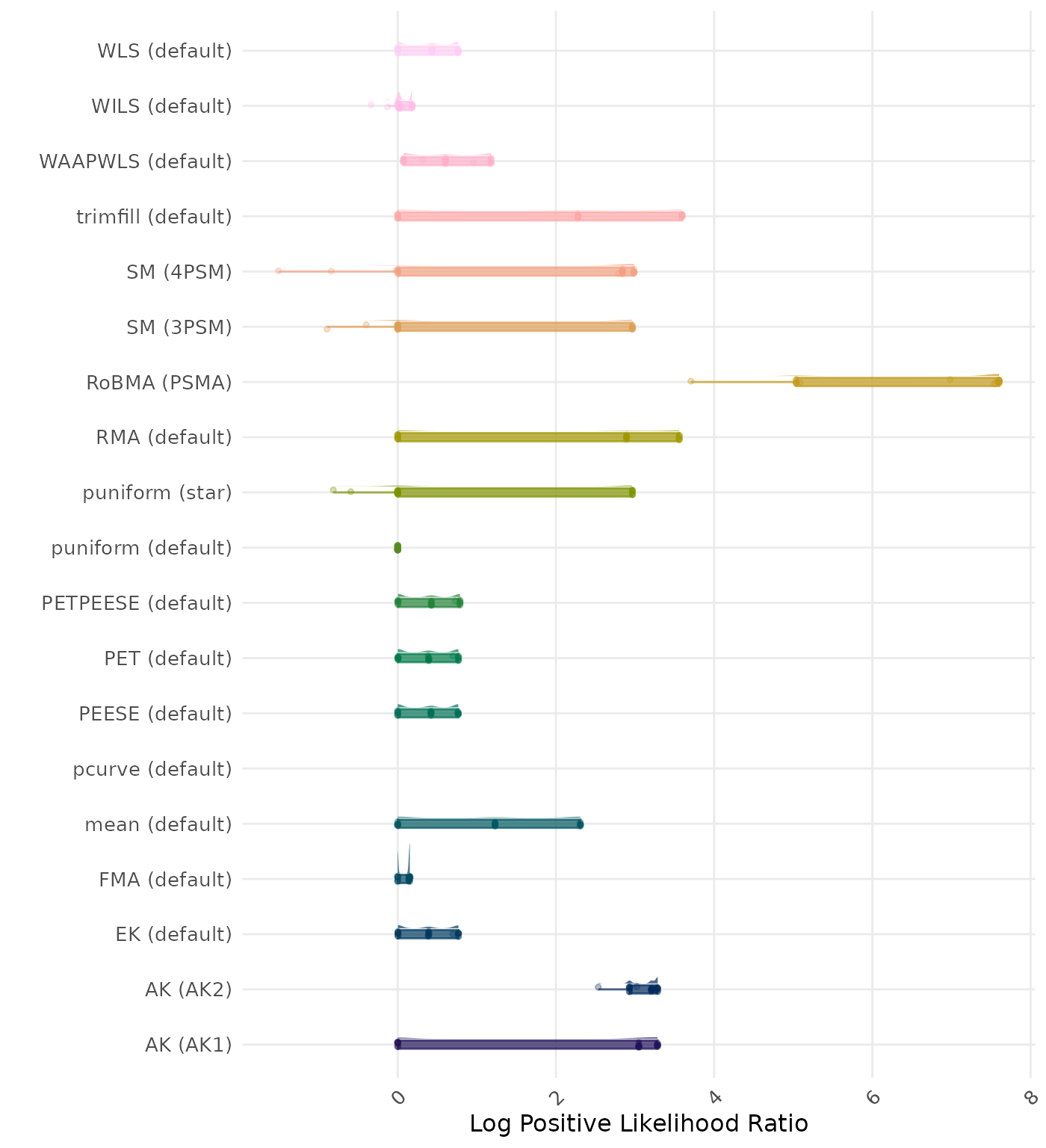Click the trimfill (default) label

click(x=154, y=217)
